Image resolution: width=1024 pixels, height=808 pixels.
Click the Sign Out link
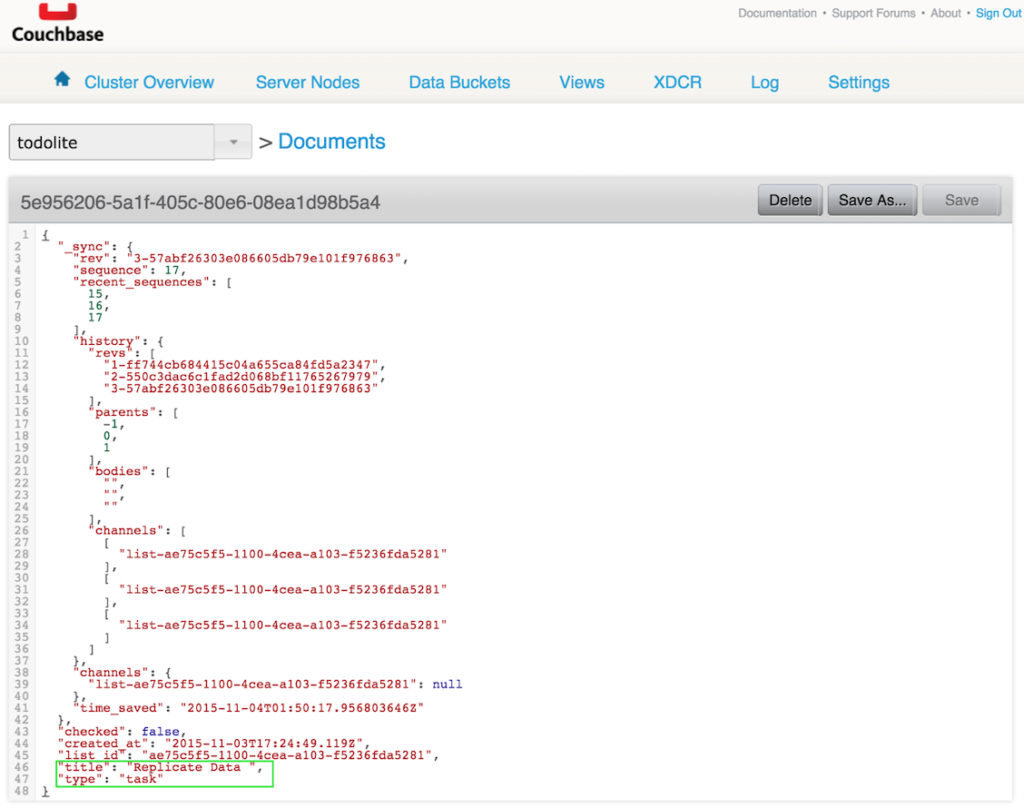(x=997, y=13)
